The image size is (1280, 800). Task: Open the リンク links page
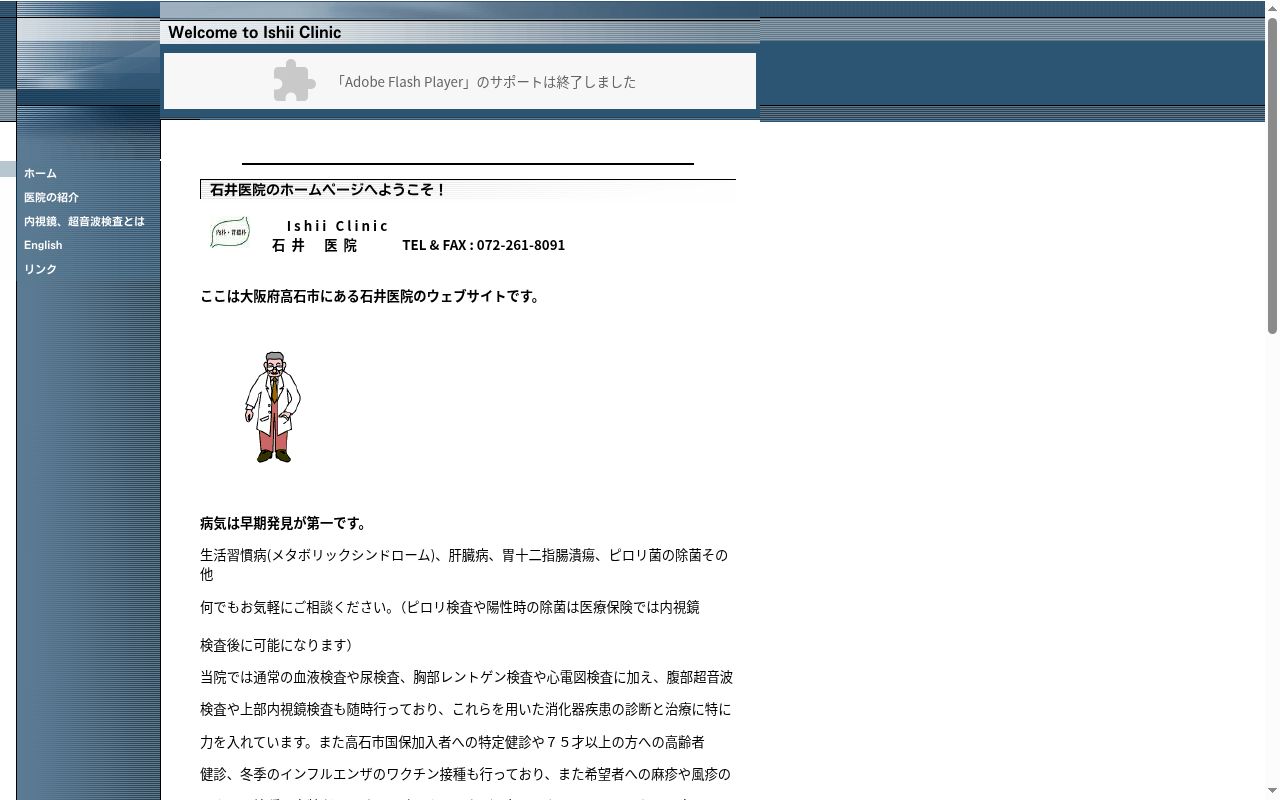point(40,269)
